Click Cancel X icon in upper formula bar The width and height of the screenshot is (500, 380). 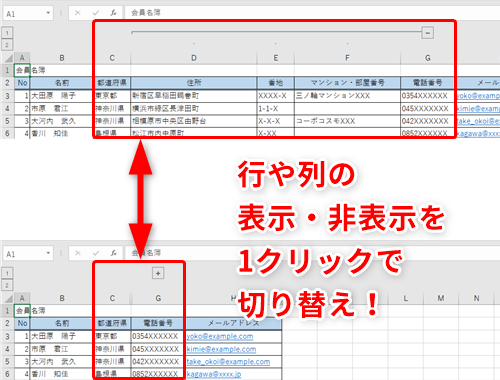[78, 13]
